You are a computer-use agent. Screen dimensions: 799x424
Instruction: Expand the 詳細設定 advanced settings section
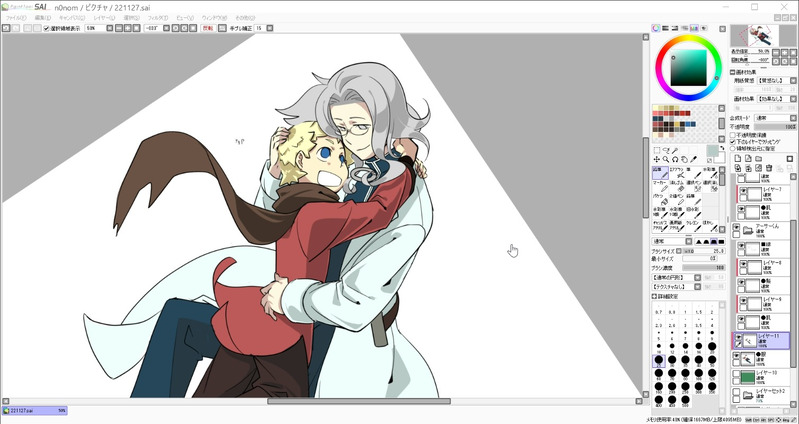tap(655, 296)
